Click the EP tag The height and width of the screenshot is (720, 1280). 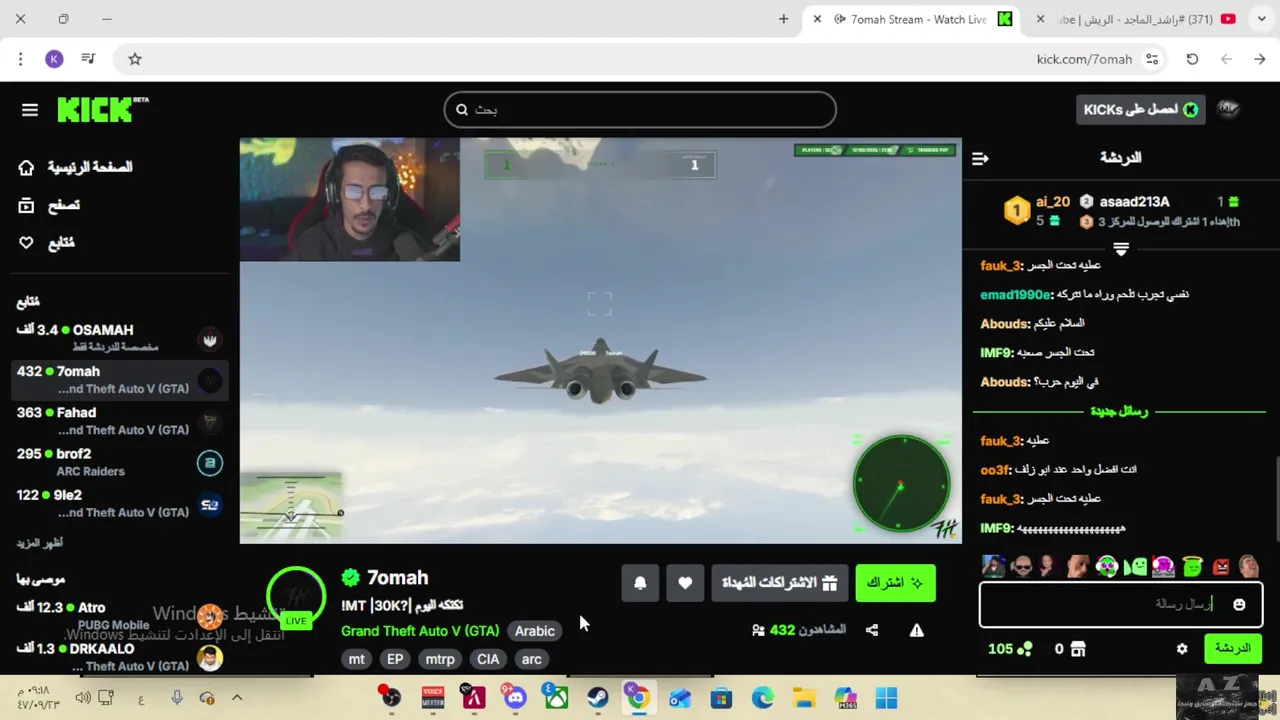tap(395, 659)
